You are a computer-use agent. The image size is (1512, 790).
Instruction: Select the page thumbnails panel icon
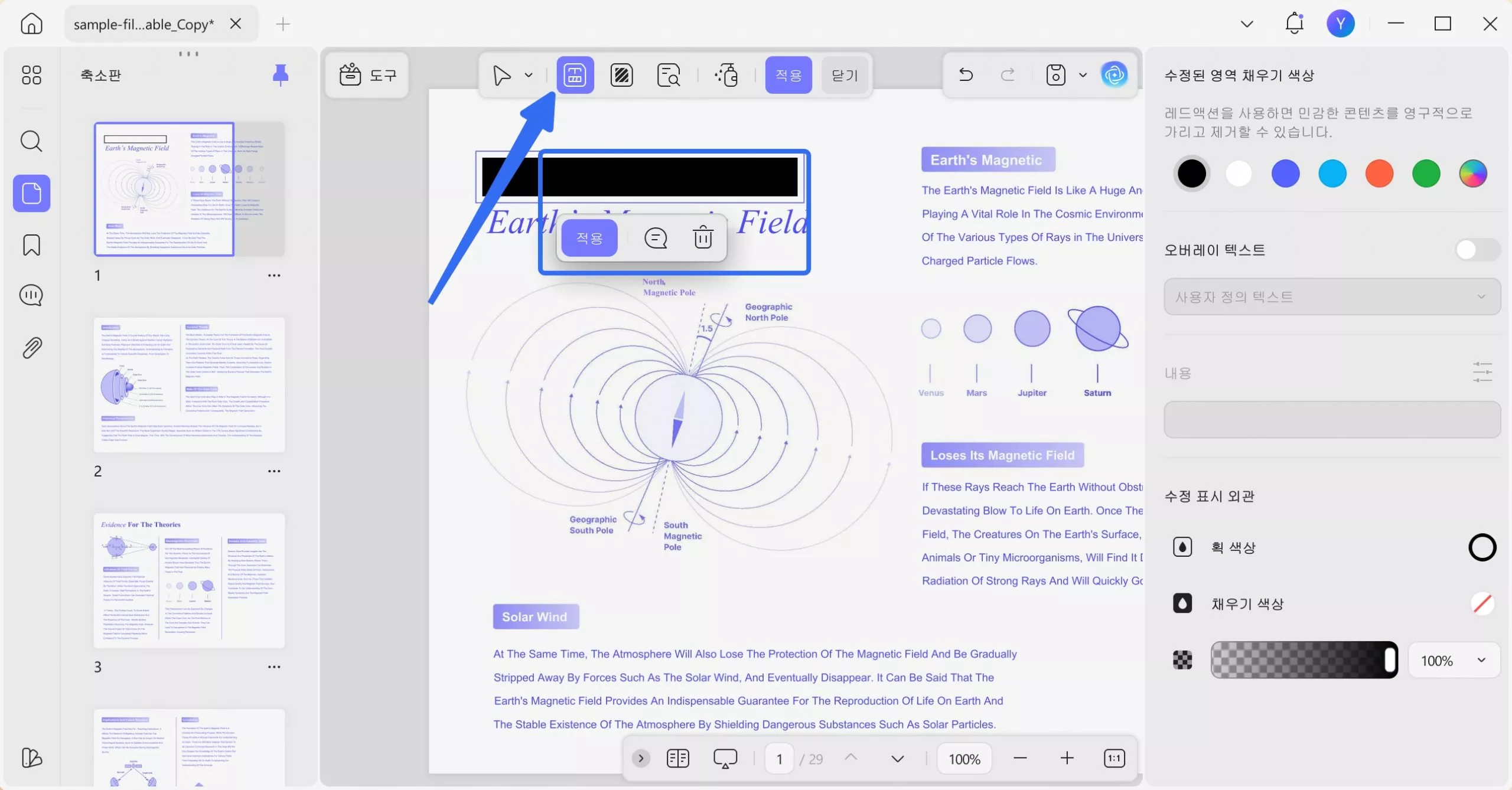tap(31, 193)
